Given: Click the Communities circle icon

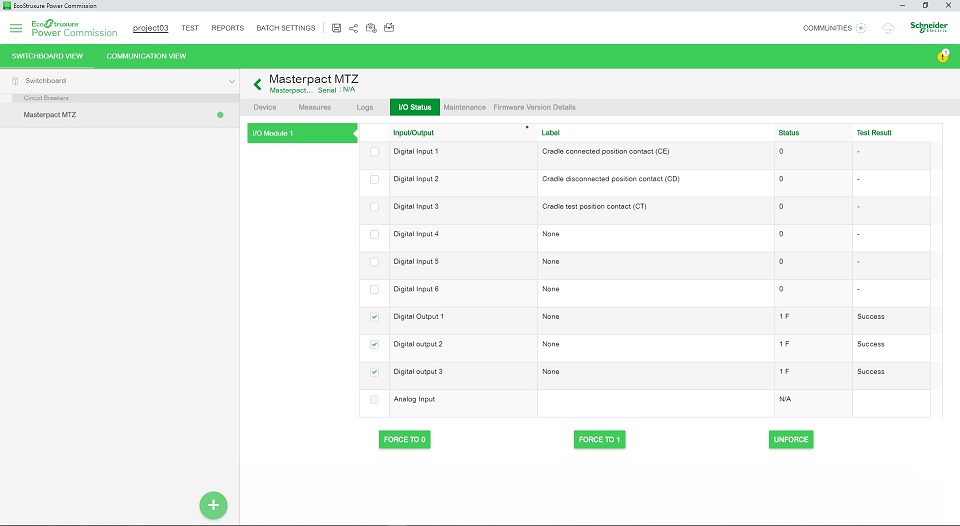Looking at the screenshot, I should pyautogui.click(x=861, y=28).
